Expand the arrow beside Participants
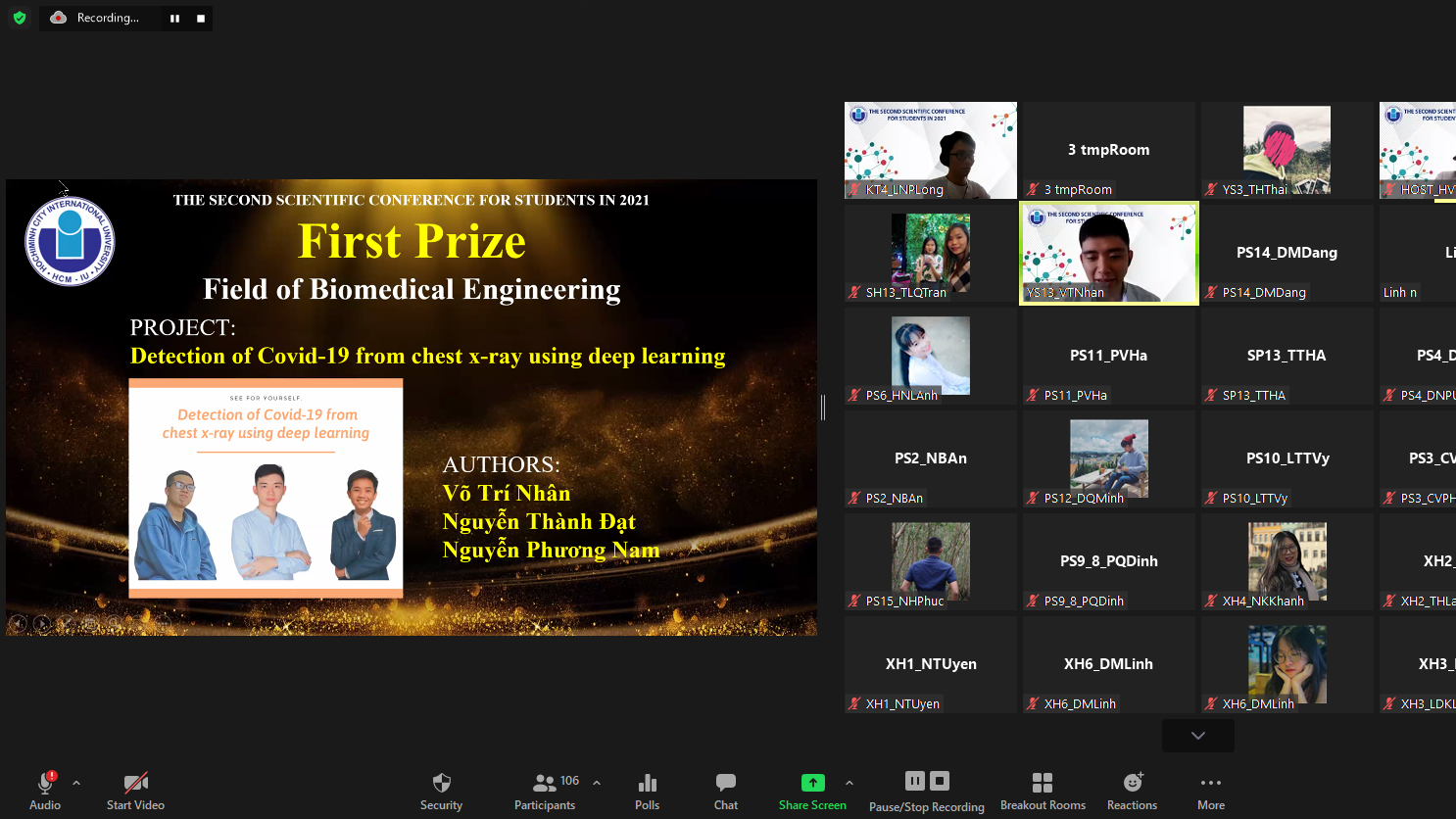This screenshot has height=819, width=1456. point(597,783)
